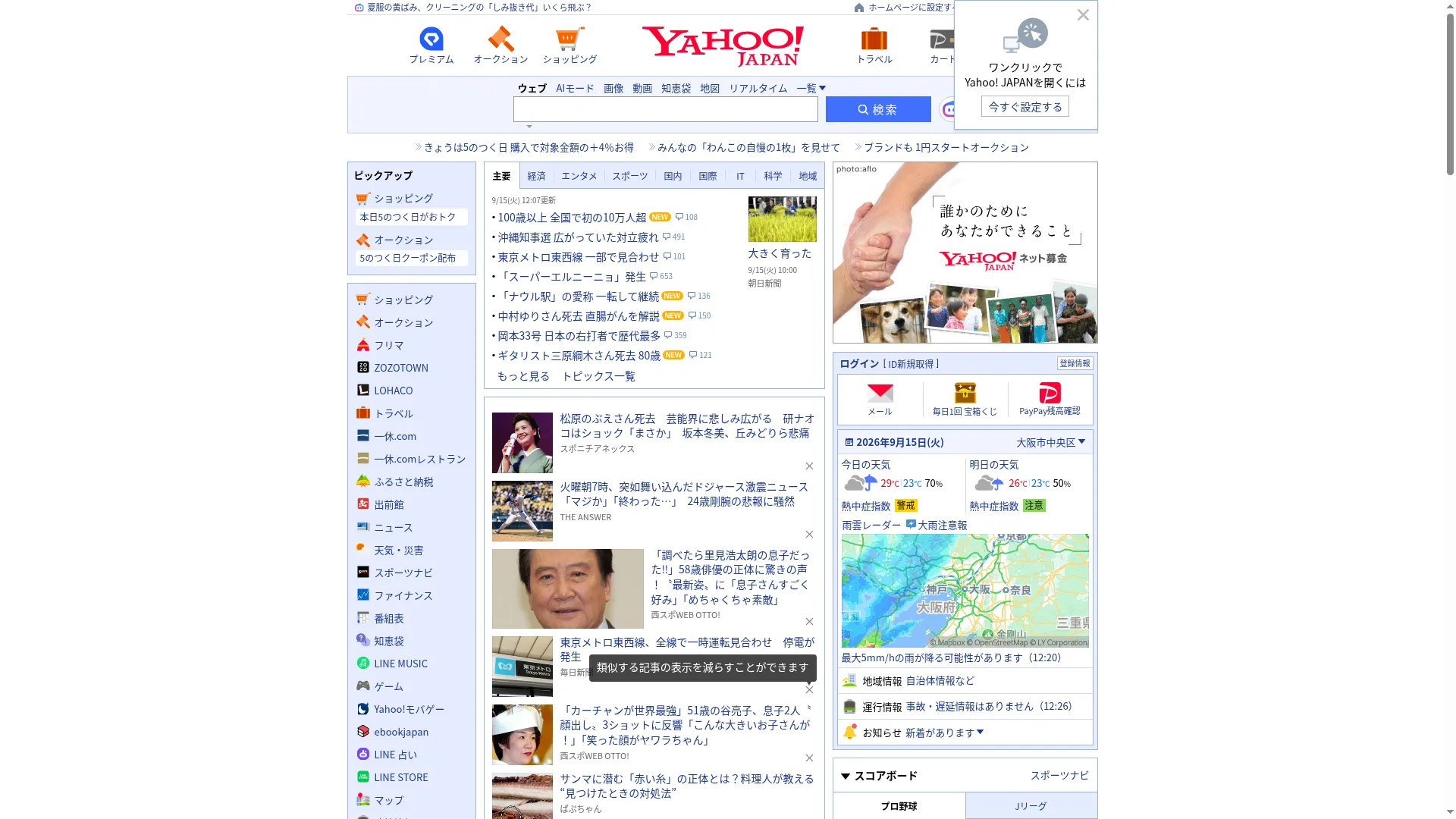Viewport: 1456px width, 819px height.
Task: Dismiss the 谷亮子 article
Action: coord(809,758)
